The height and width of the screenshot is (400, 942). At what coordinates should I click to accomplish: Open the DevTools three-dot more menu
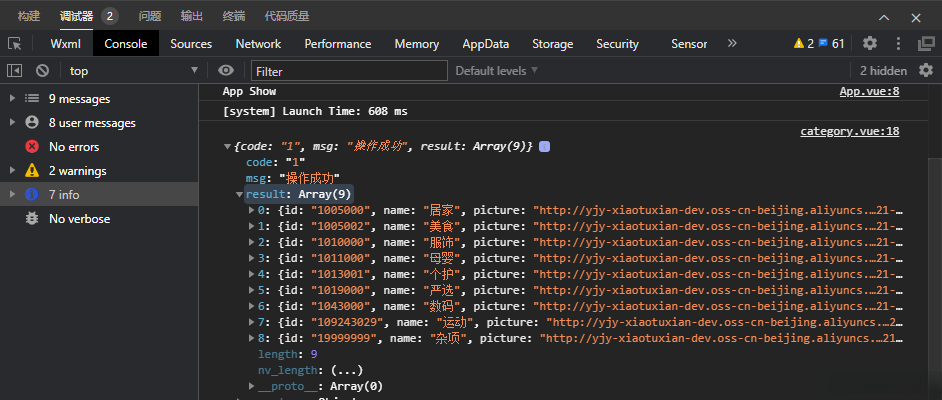pyautogui.click(x=899, y=44)
